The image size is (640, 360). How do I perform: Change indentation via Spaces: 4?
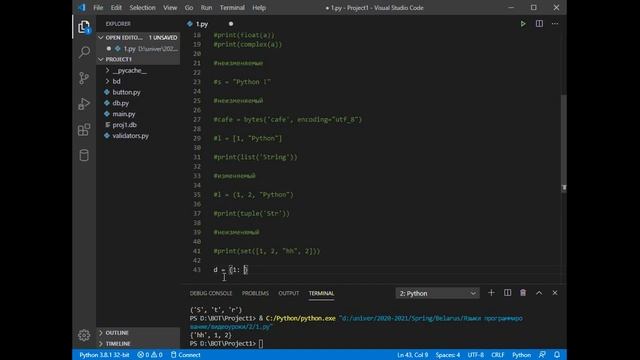click(448, 355)
